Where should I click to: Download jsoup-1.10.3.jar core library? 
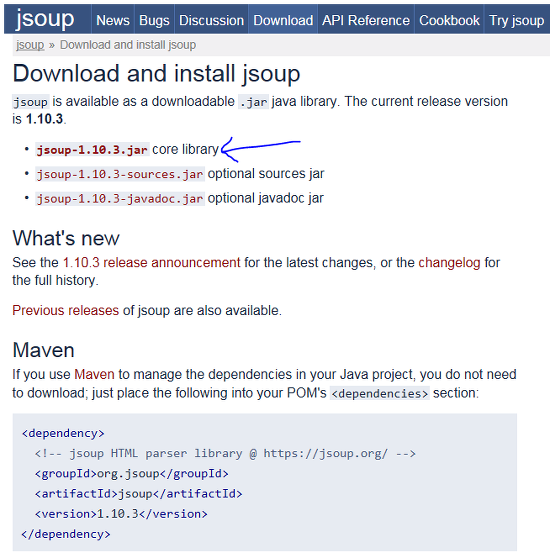click(x=92, y=150)
